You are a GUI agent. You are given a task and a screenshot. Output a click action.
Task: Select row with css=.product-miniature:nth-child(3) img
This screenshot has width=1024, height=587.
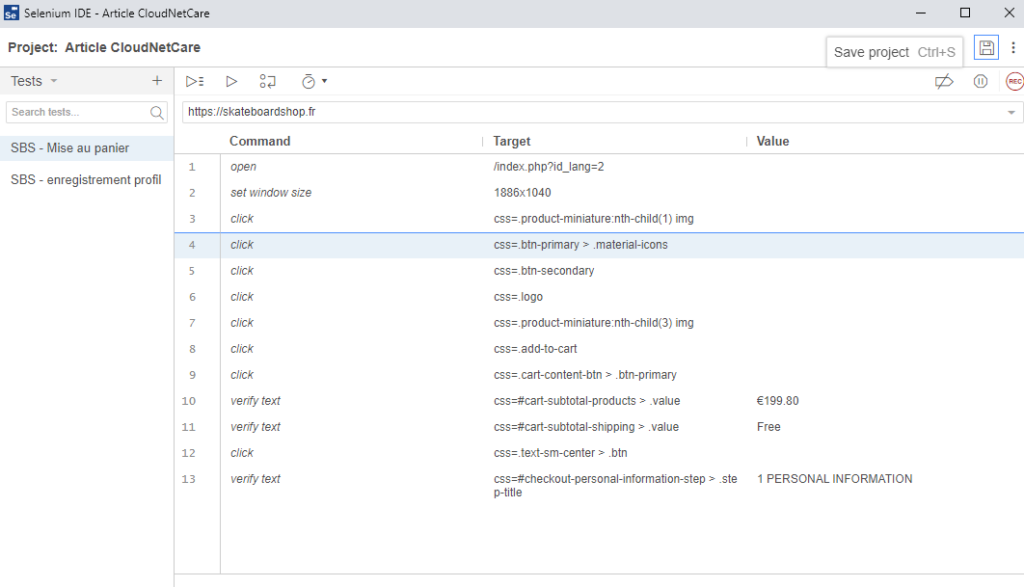[x=599, y=323]
